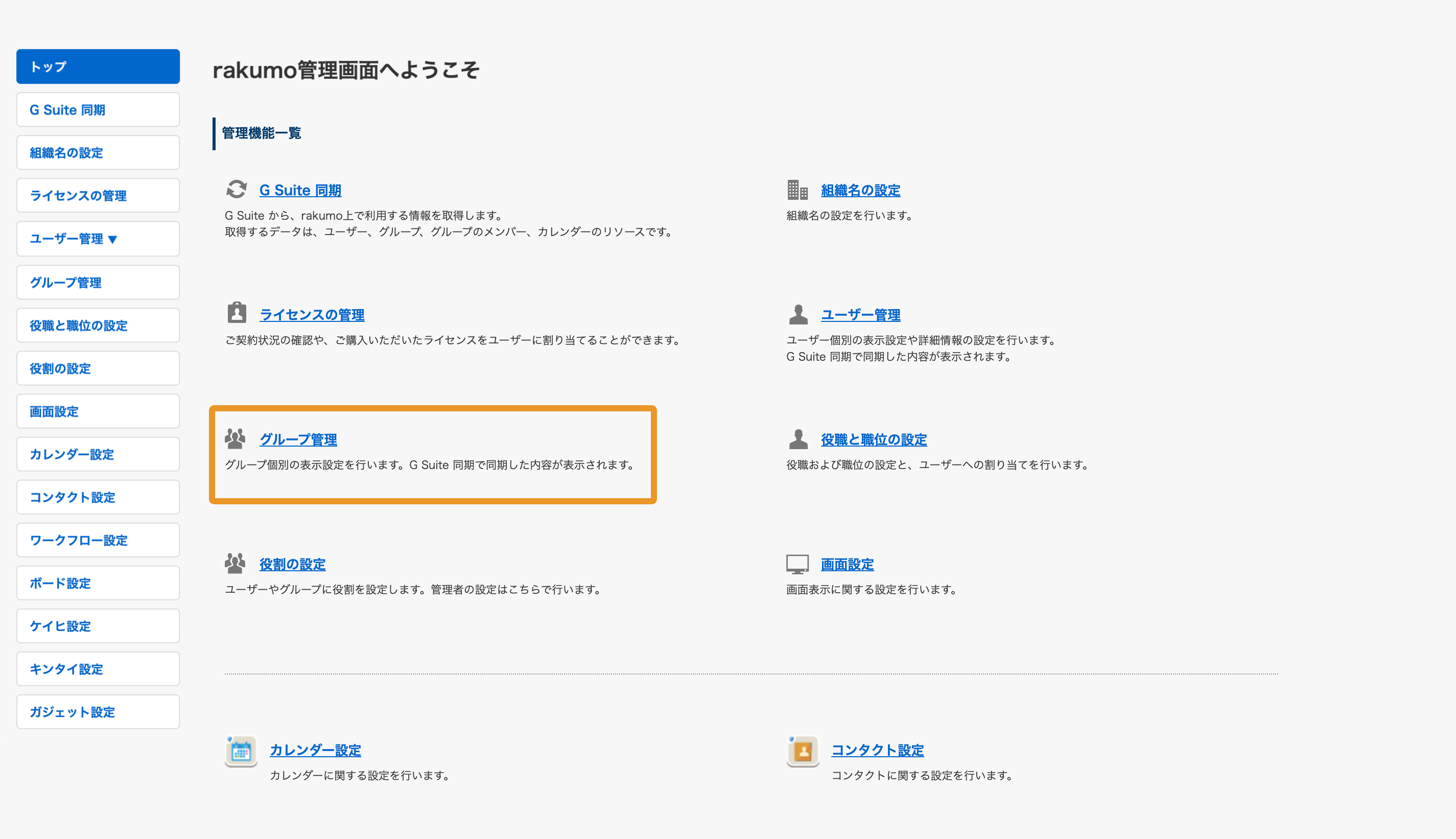Open ボード設定 in the sidebar
Screen dimensions: 1456x839
coord(98,583)
